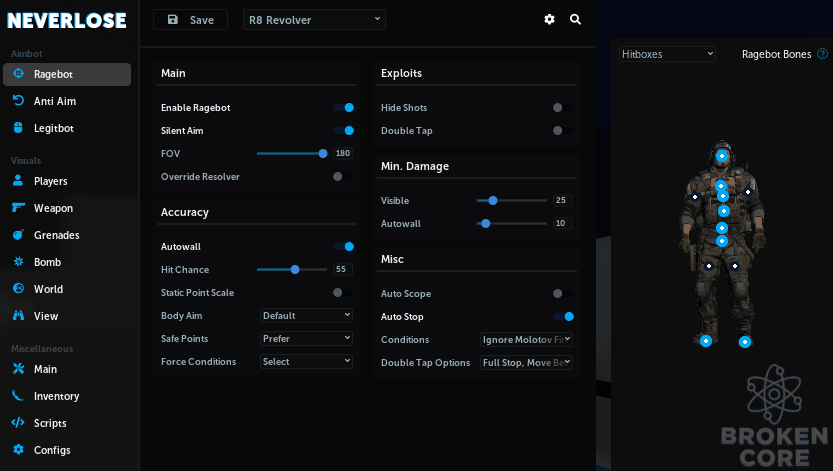
Task: Adjust the Hit Chance slider handle
Action: tap(295, 270)
